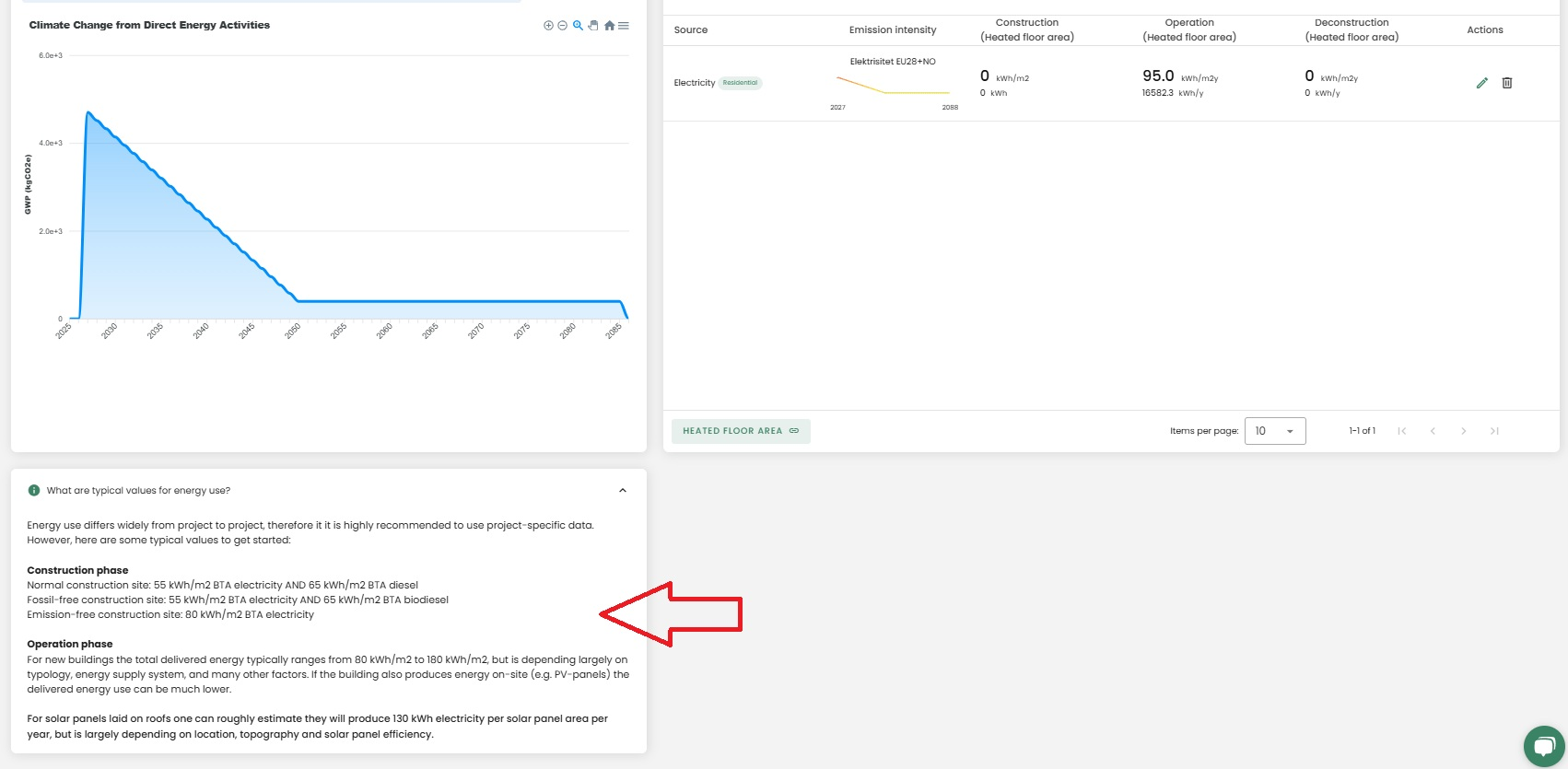Reset chart zoom with home icon
1568x769 pixels.
coord(609,26)
